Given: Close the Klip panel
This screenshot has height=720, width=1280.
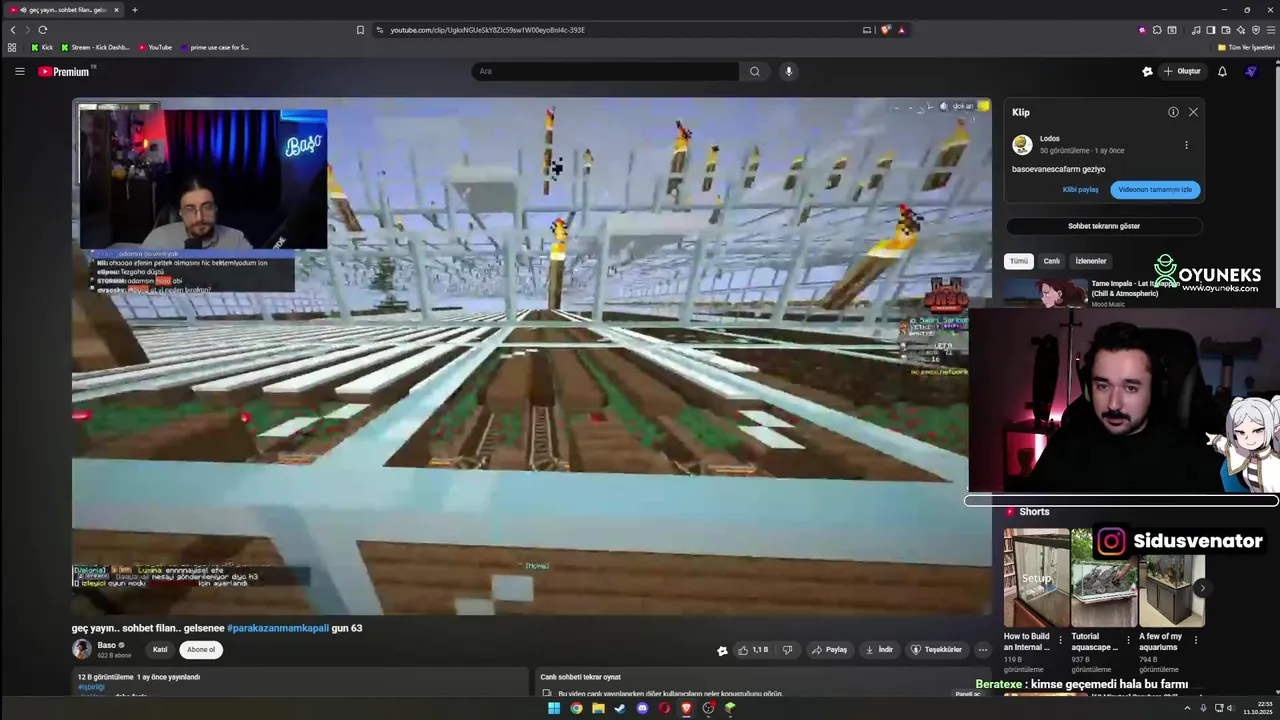Looking at the screenshot, I should (x=1193, y=112).
